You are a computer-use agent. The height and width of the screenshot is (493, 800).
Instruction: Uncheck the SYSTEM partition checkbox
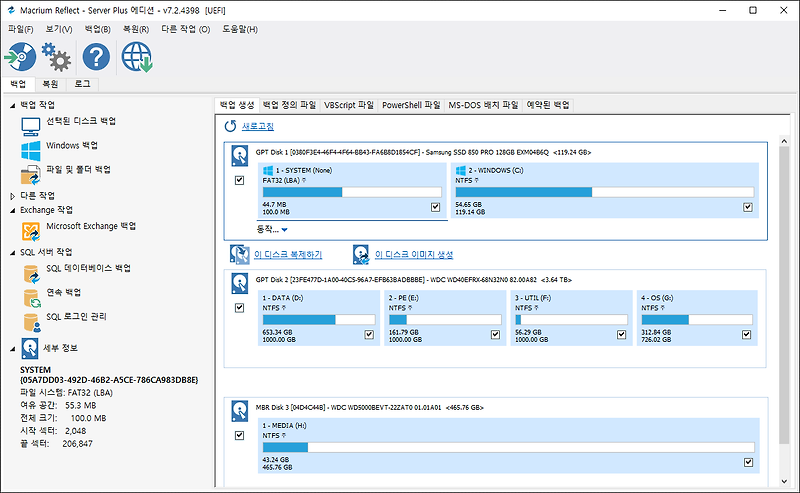pos(435,207)
